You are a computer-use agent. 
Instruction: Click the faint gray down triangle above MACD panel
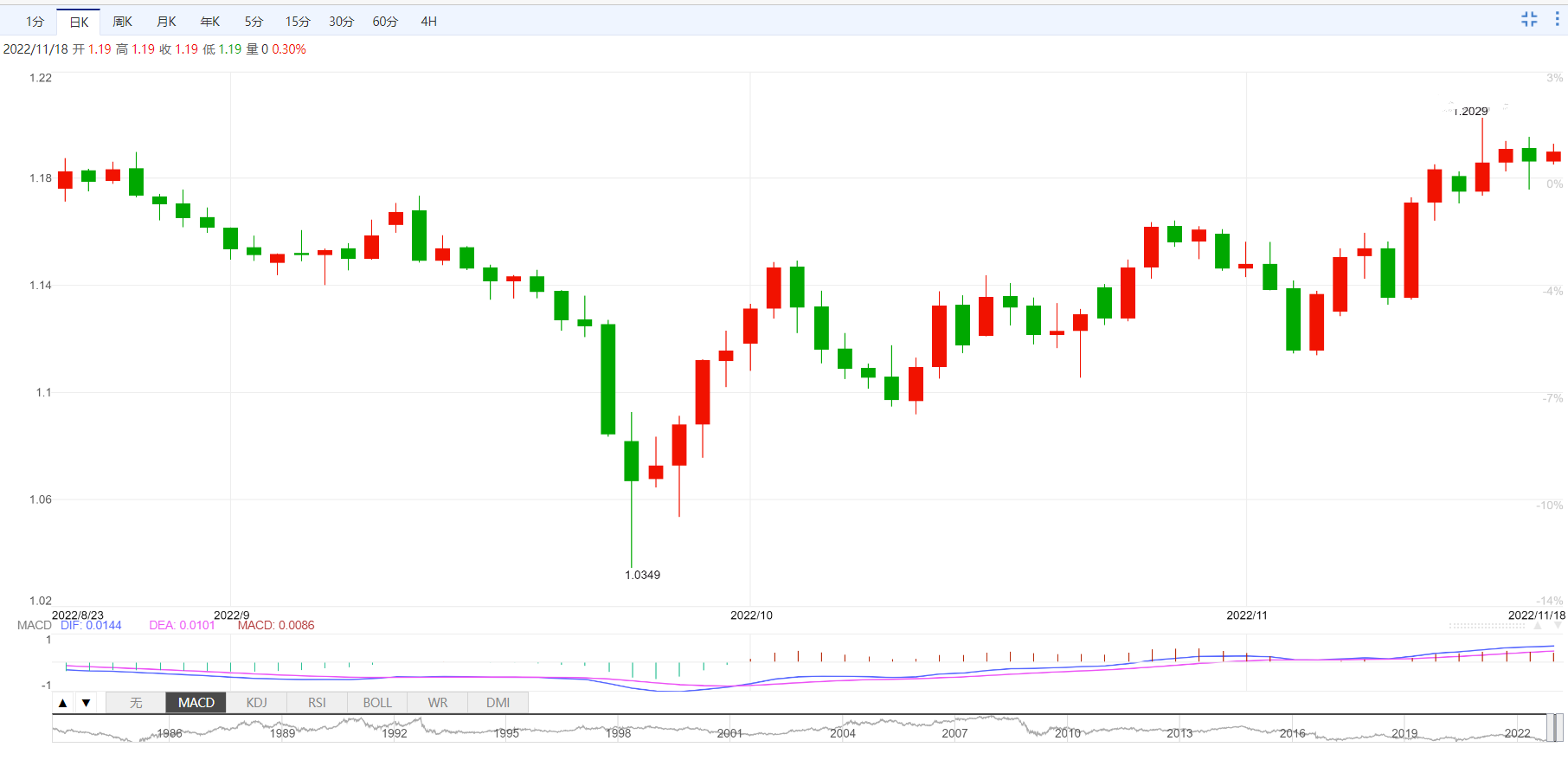(x=1556, y=625)
